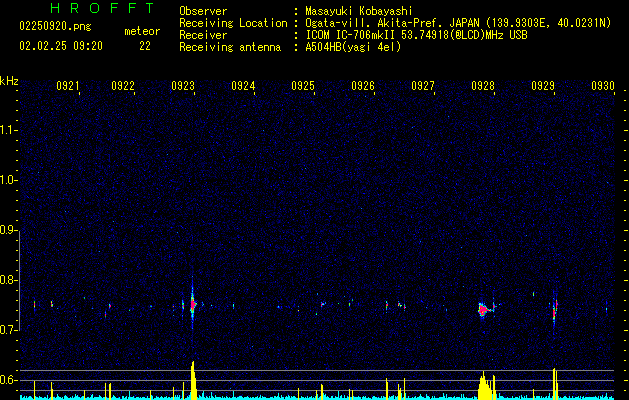Click the 0.6 kHz axis label
This screenshot has width=629, height=400.
pos(8,380)
